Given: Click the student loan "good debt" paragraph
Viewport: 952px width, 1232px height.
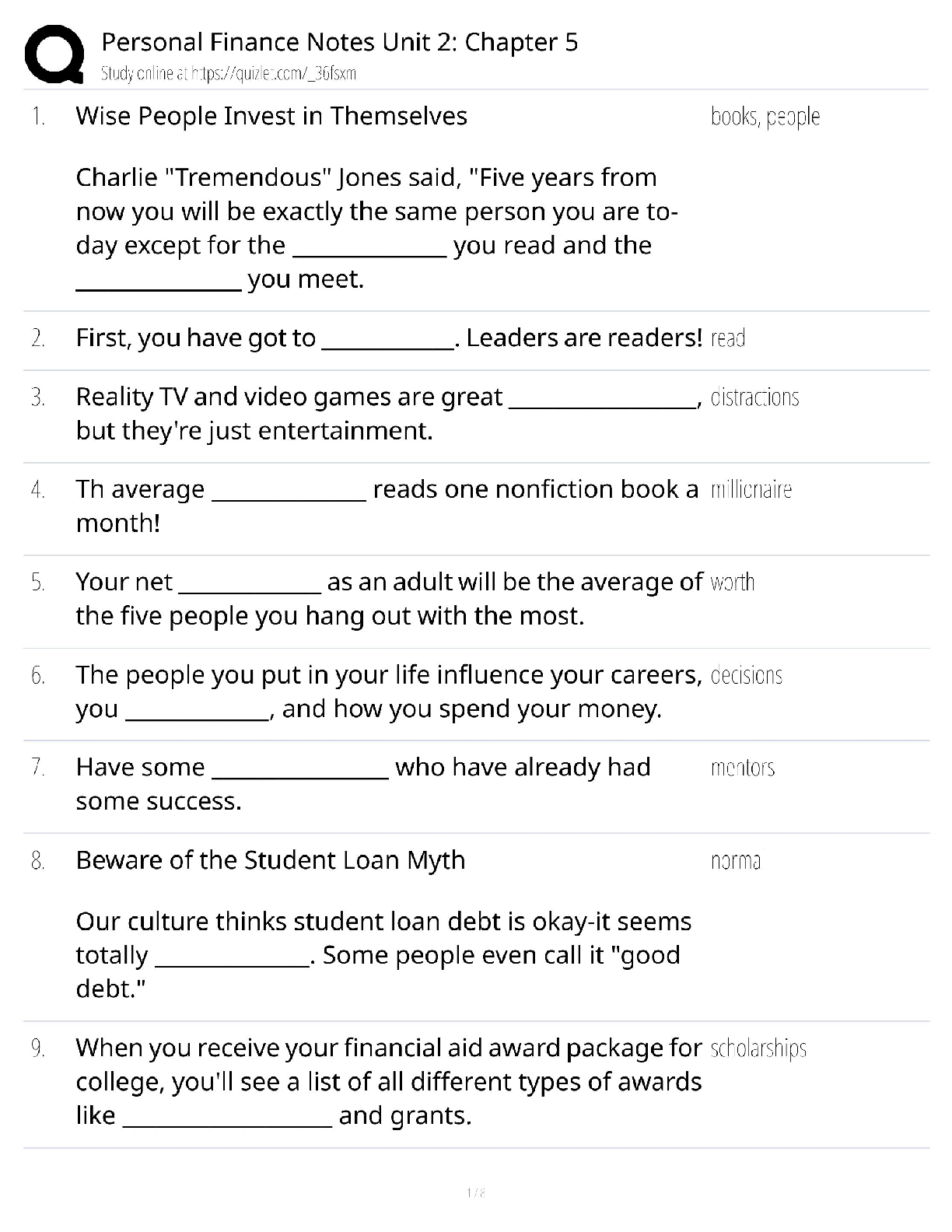Looking at the screenshot, I should (x=383, y=954).
